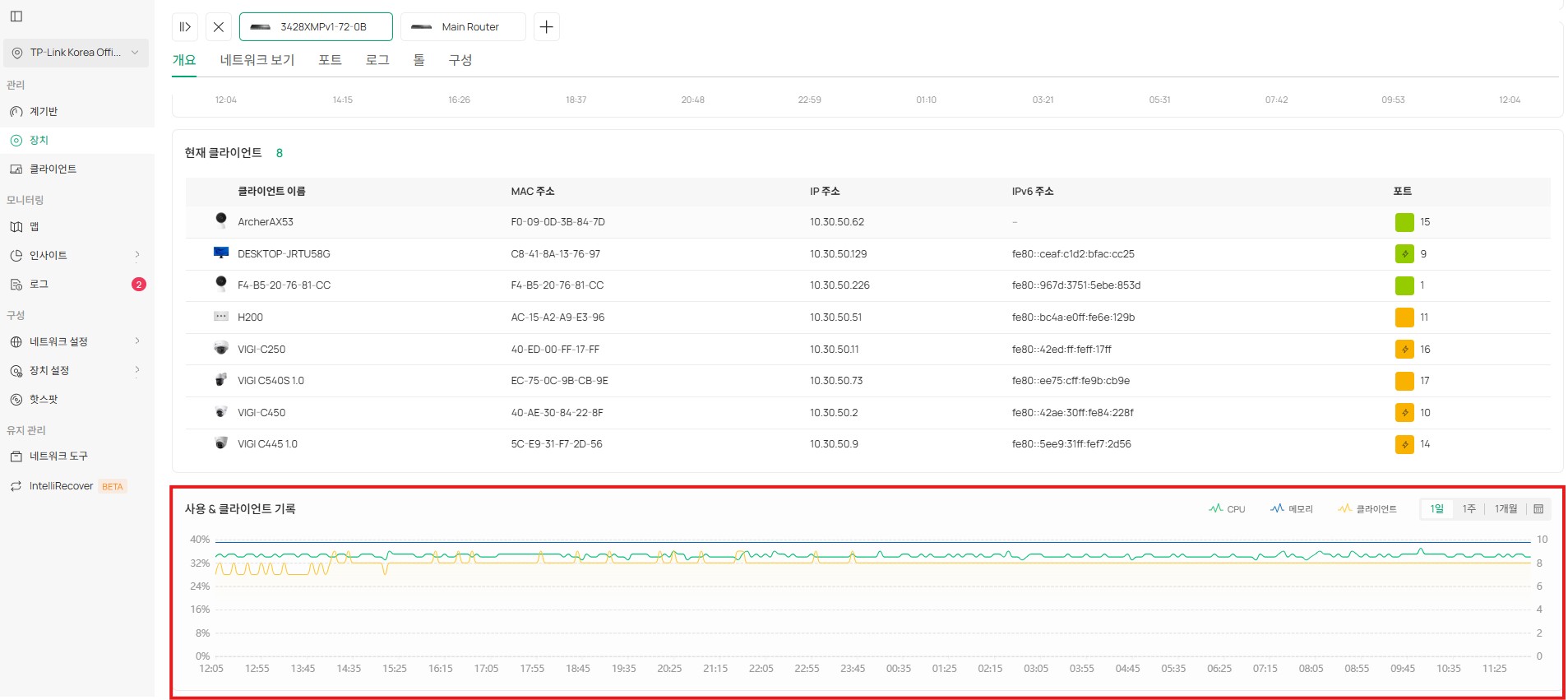Toggle 메모리 memory line in legend
Viewport: 1568px width, 700px height.
(1292, 509)
